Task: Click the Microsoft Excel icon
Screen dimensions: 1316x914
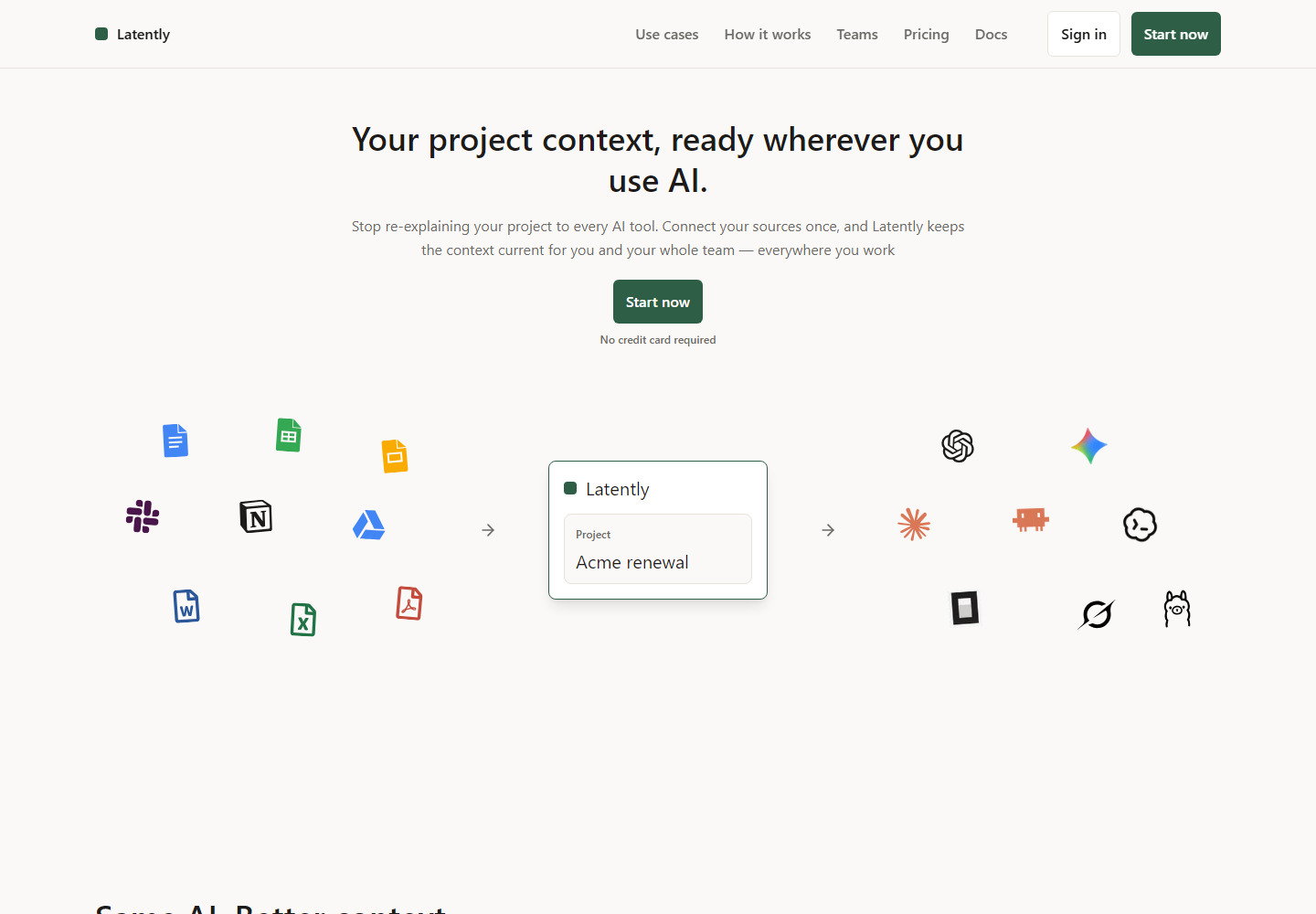Action: [303, 620]
